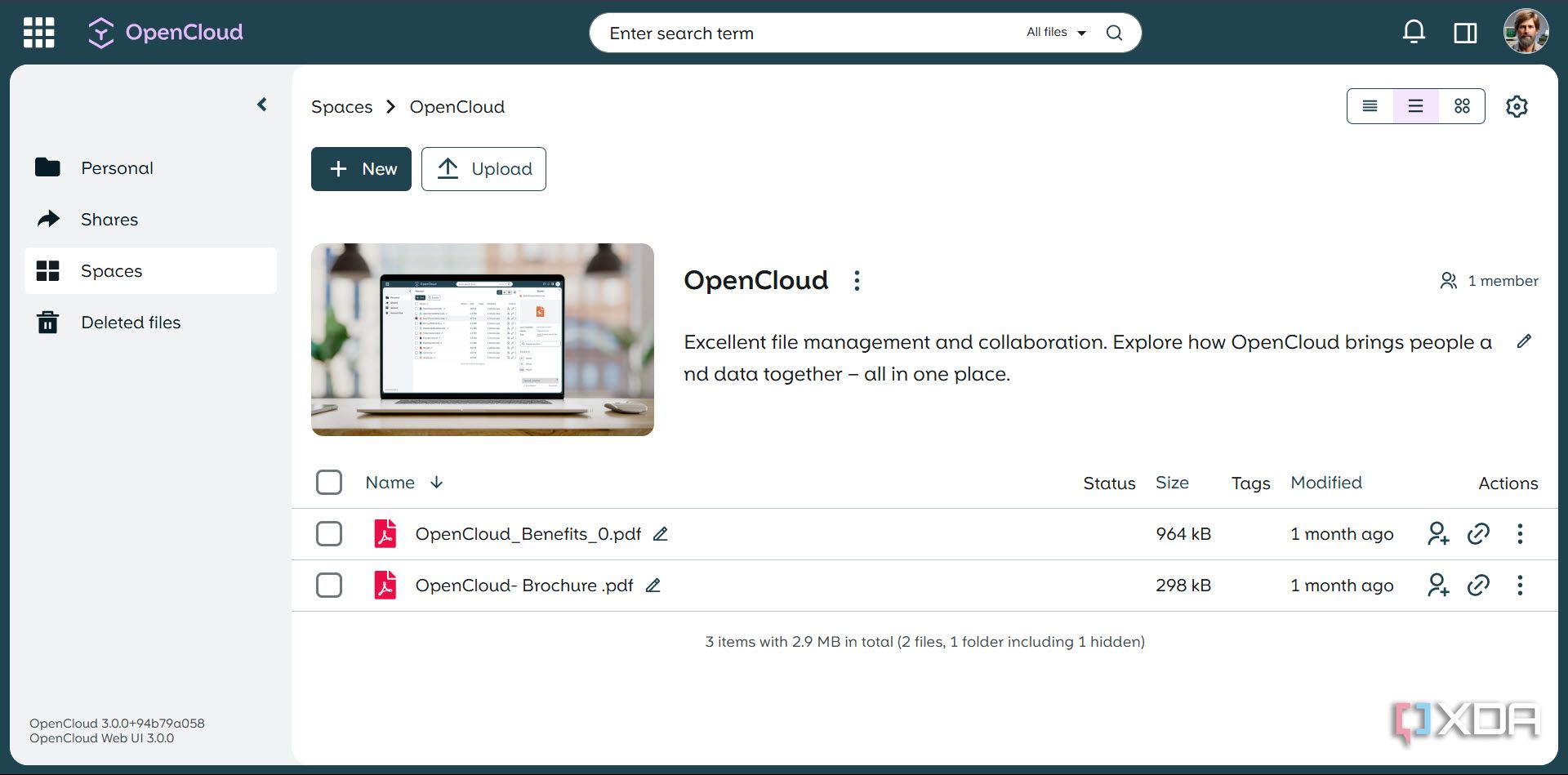Click OpenCloud breadcrumb item
Screen dimensions: 1568x775
point(457,107)
